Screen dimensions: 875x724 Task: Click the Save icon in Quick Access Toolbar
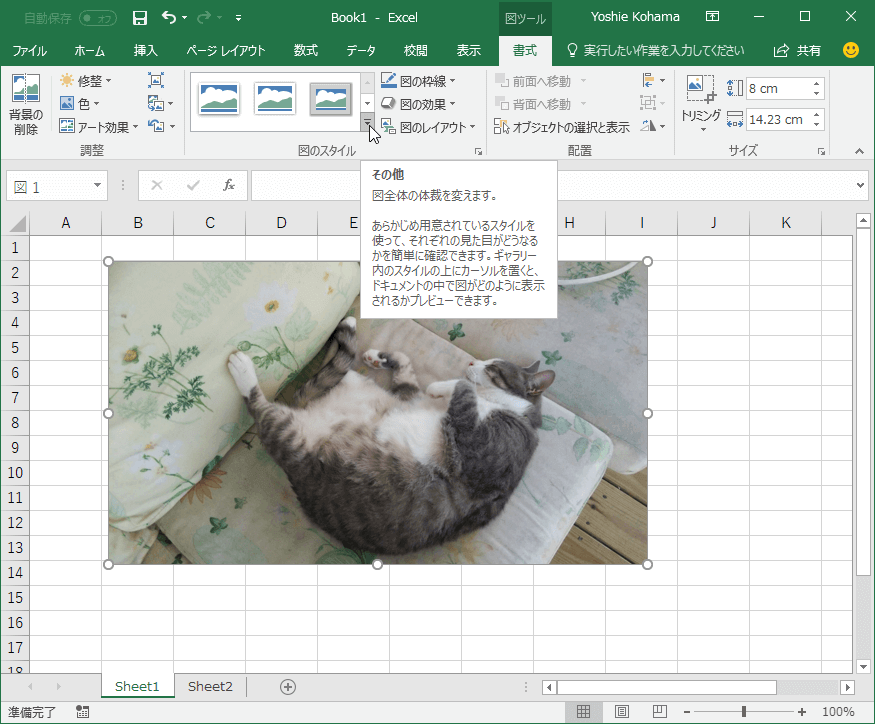coord(140,17)
